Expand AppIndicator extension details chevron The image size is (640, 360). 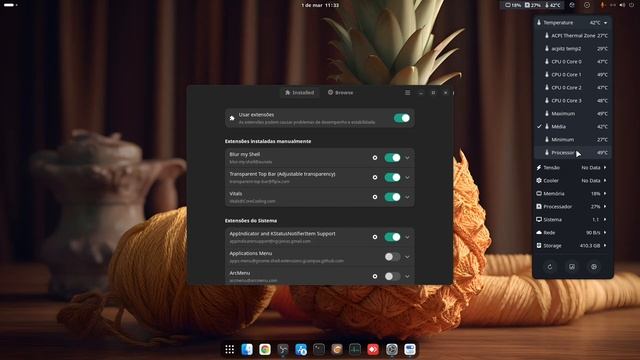coord(407,237)
